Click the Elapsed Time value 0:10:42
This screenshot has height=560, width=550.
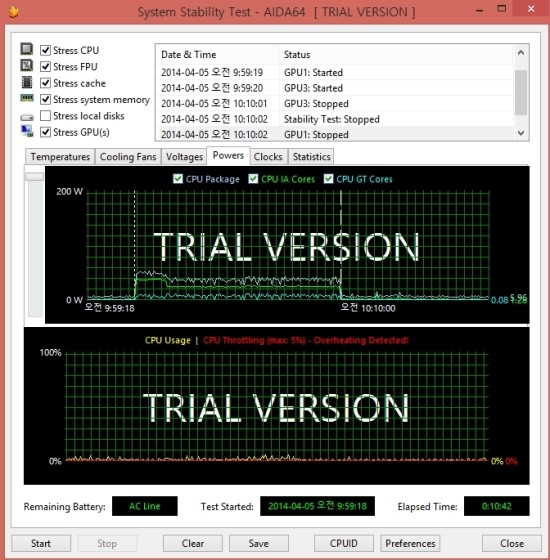click(x=496, y=506)
